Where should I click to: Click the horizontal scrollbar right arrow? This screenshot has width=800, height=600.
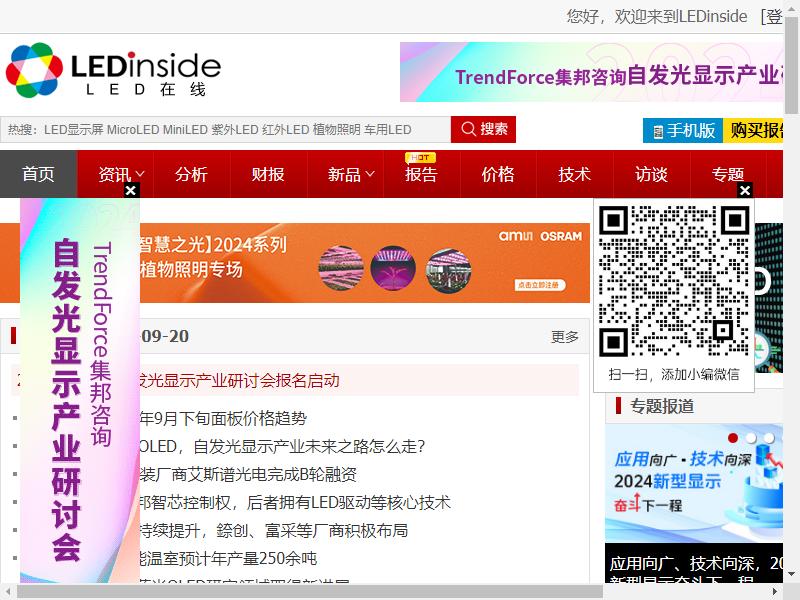pos(775,592)
